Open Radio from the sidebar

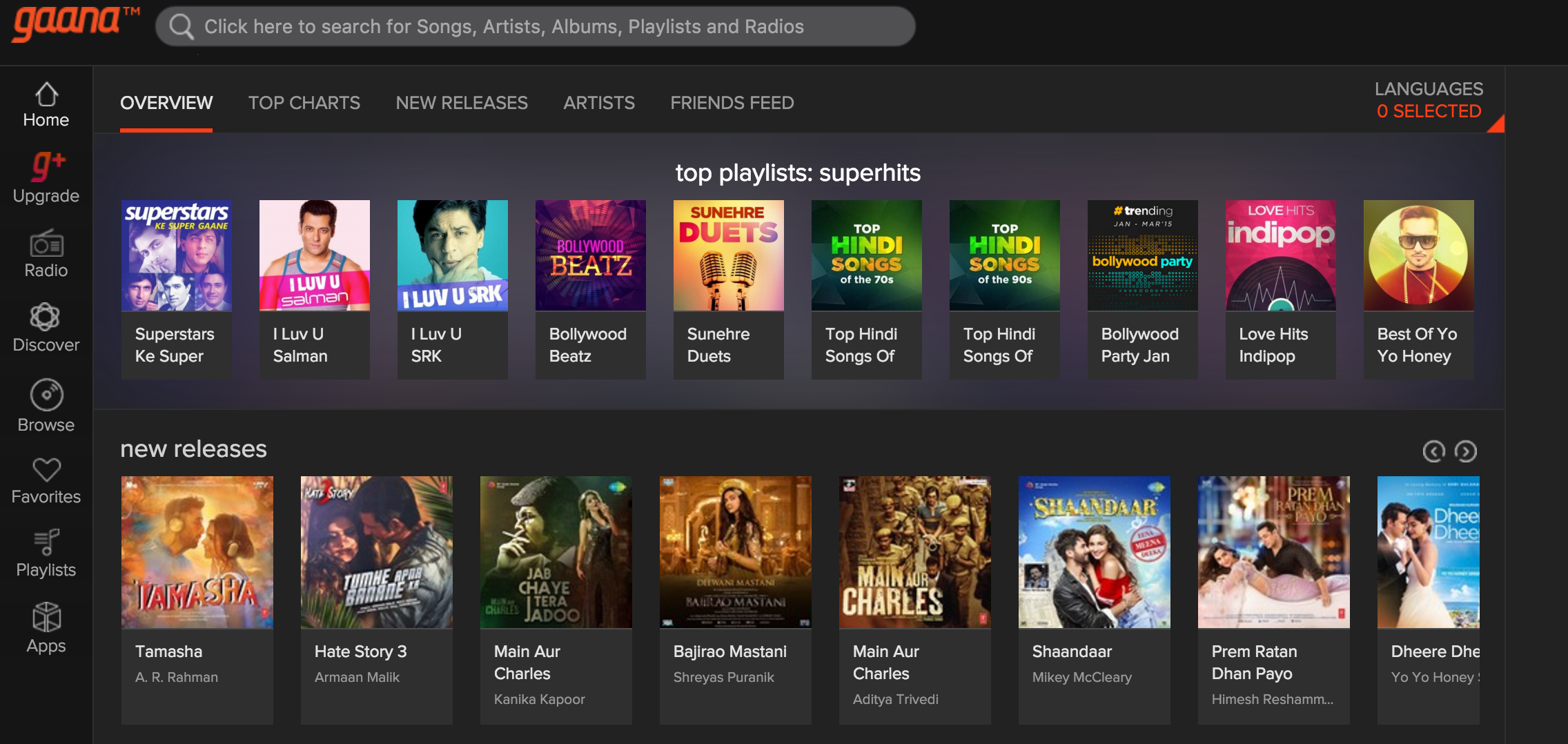point(46,253)
